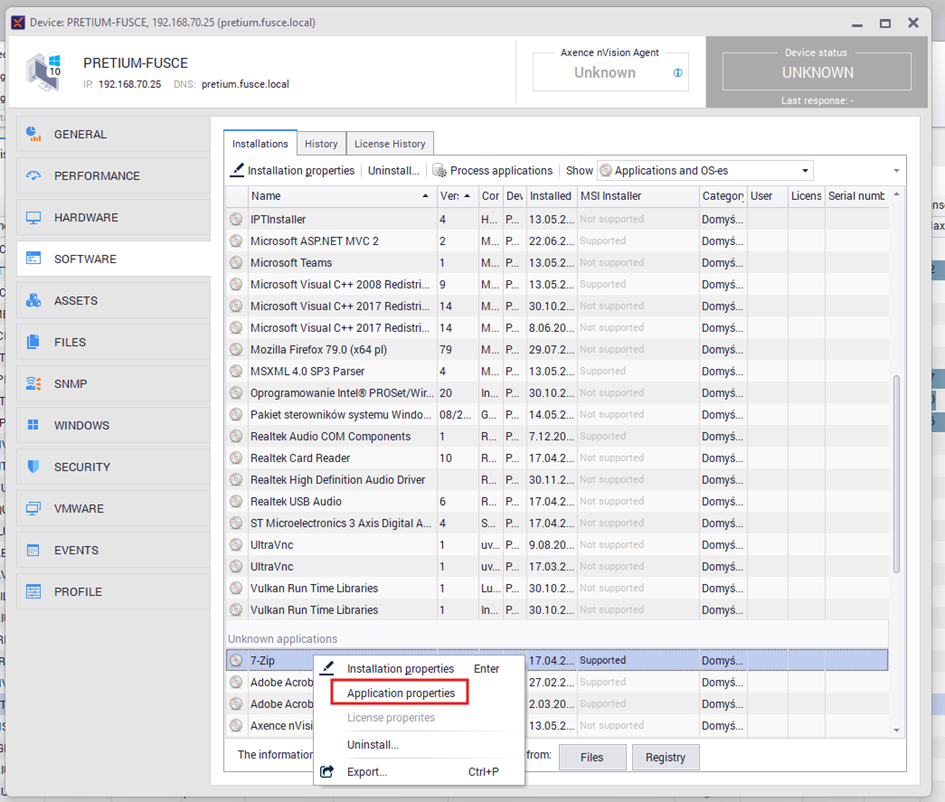Select the Hardware monitor icon
This screenshot has width=945, height=802.
point(34,218)
